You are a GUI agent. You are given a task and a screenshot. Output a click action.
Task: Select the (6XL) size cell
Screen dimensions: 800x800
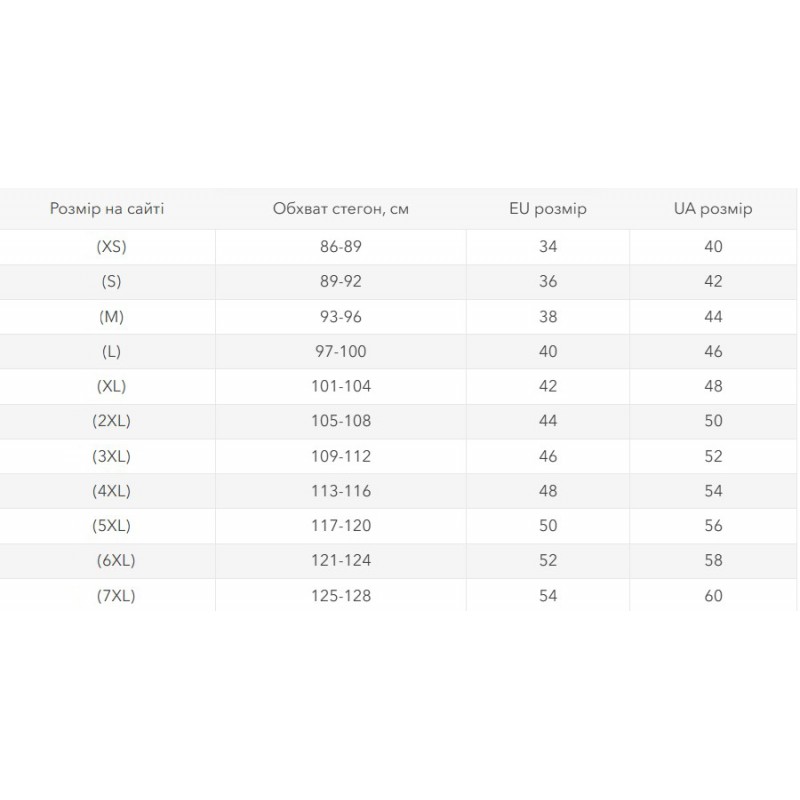(116, 560)
